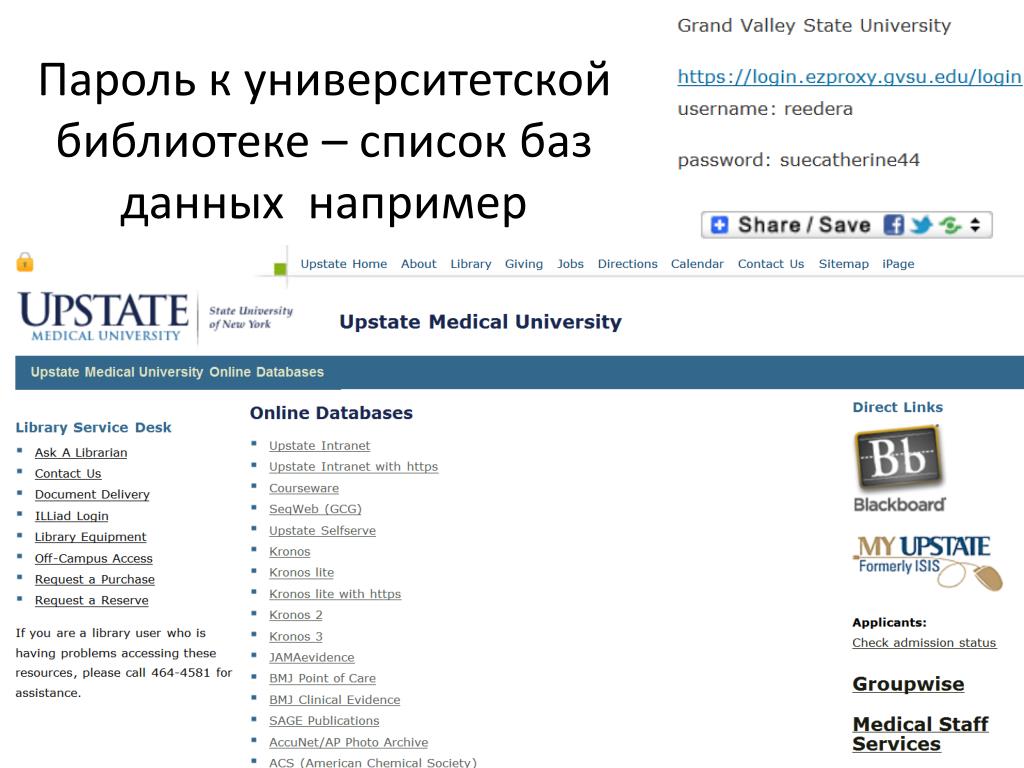Open the plain Kronos link
Image resolution: width=1024 pixels, height=768 pixels.
[289, 551]
